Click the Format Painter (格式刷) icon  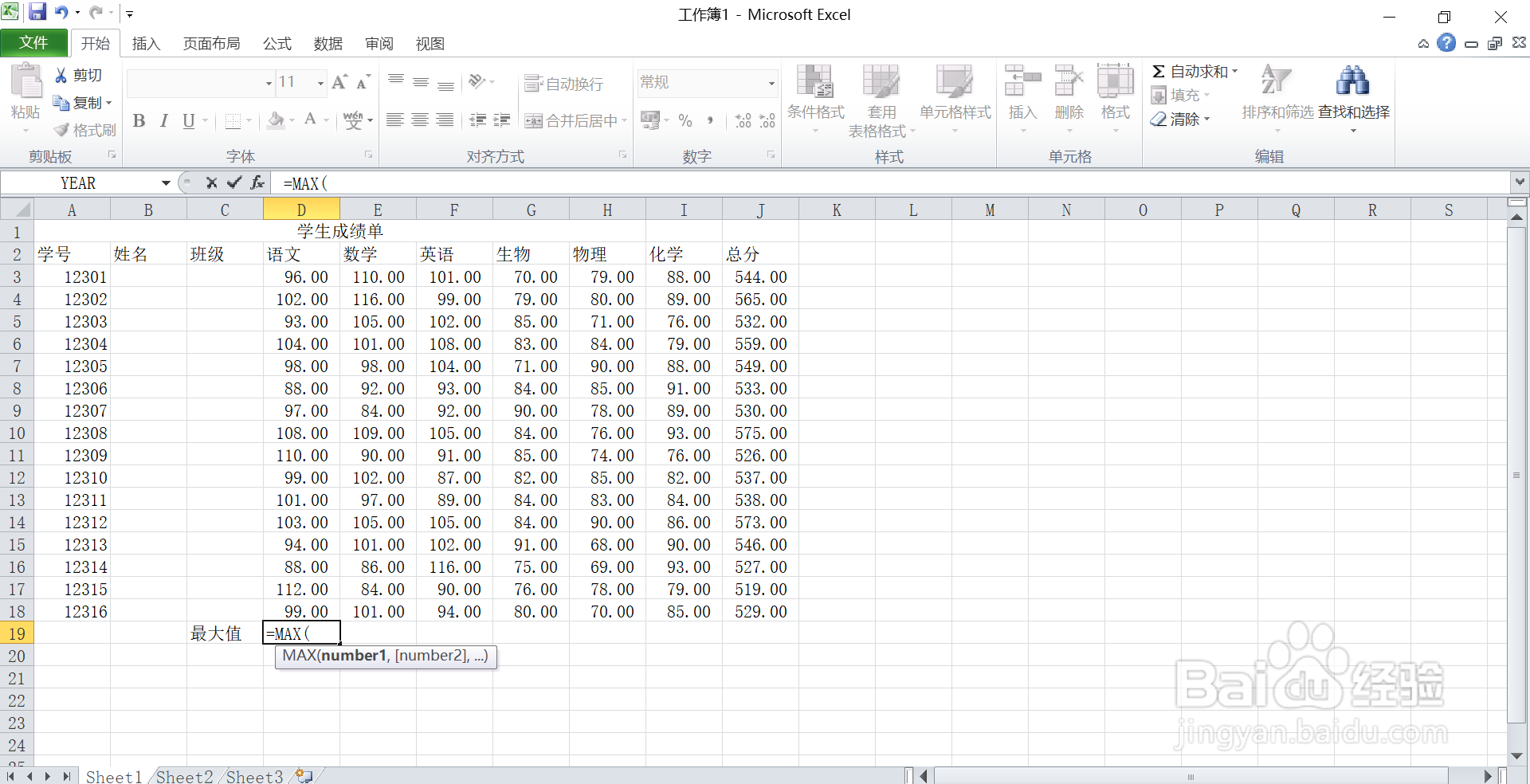61,130
